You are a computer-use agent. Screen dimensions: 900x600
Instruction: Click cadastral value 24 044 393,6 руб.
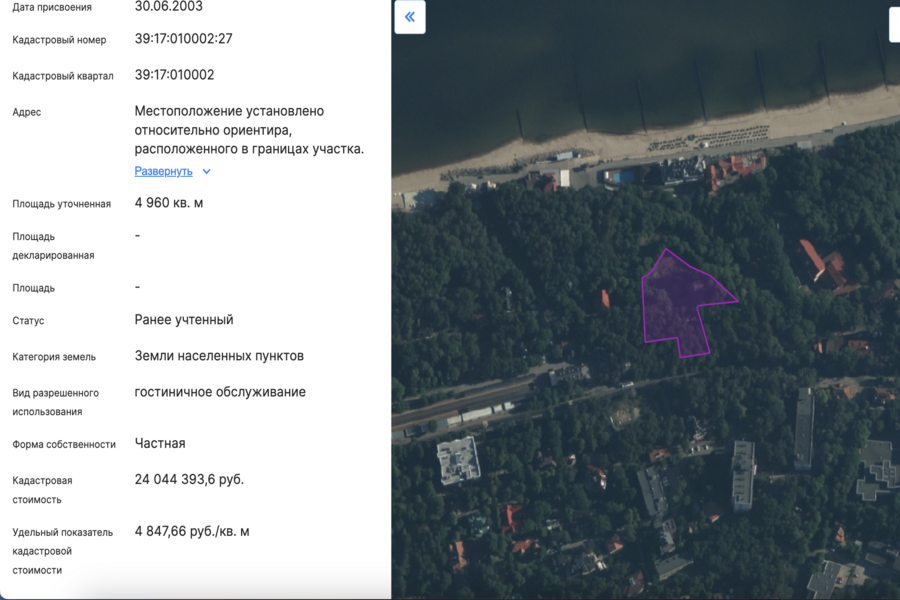tap(189, 480)
